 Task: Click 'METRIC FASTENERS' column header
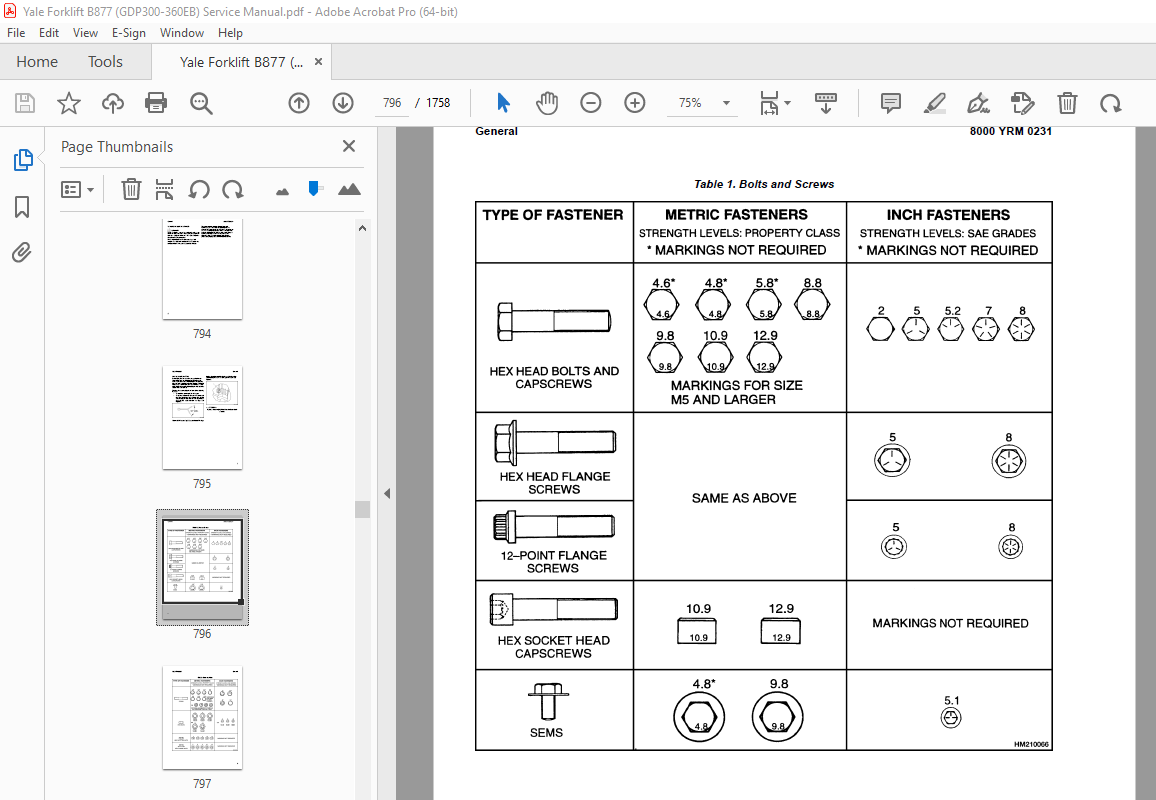[736, 215]
